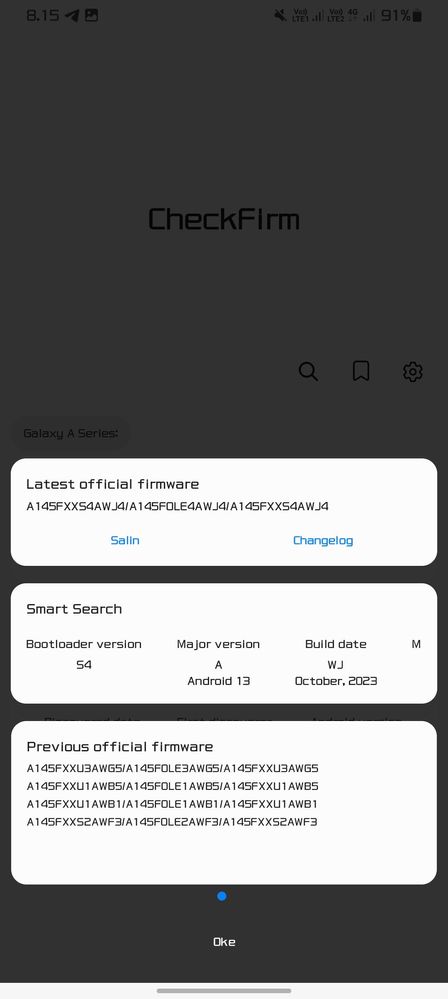Select previous firmware A145FXXU1AWB5 entry
The height and width of the screenshot is (999, 448).
coord(172,786)
